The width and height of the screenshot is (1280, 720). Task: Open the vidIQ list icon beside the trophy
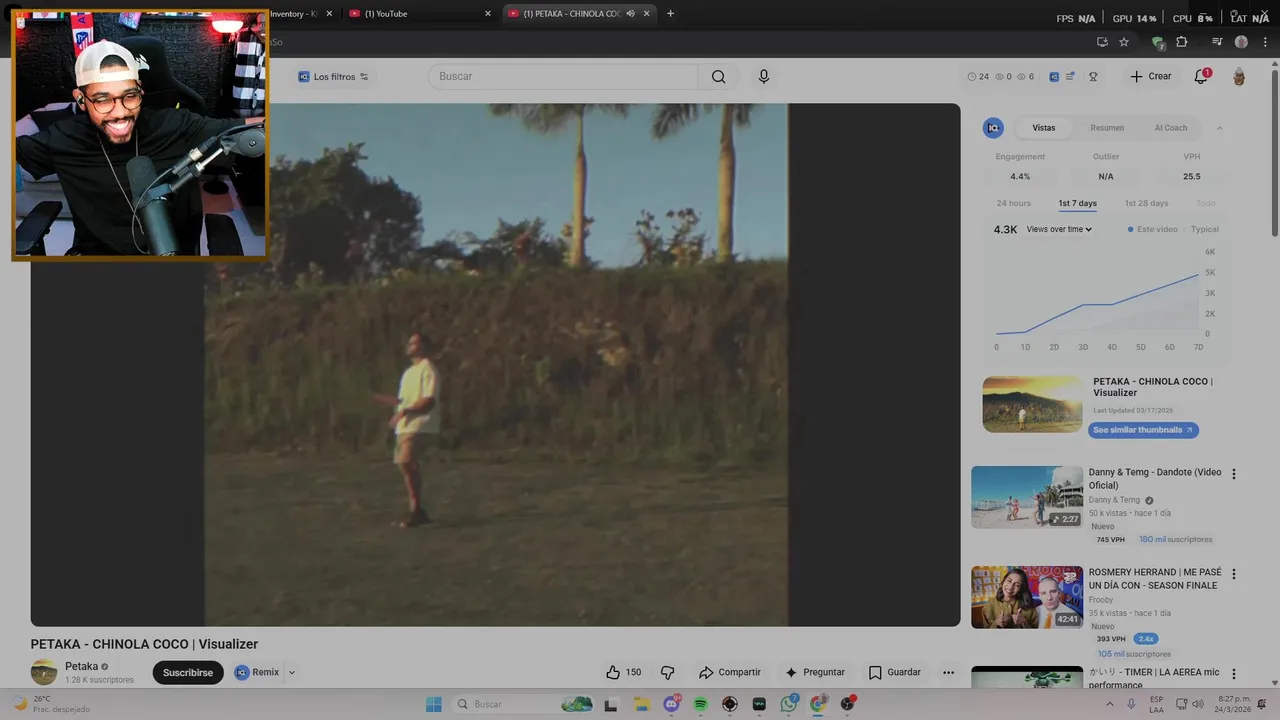1069,76
